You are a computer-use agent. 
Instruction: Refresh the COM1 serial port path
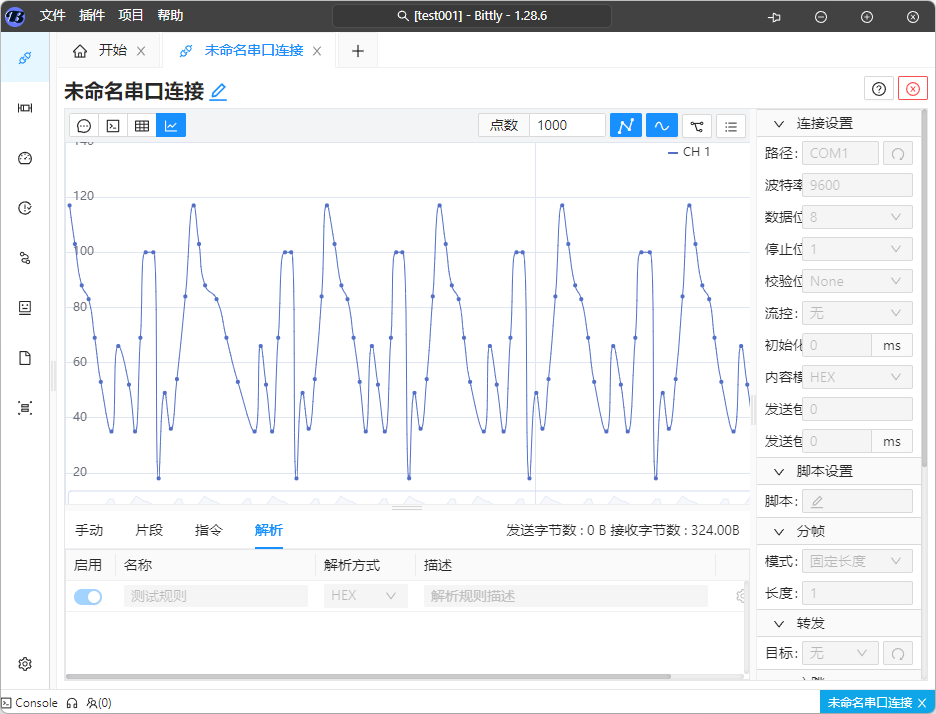point(898,154)
